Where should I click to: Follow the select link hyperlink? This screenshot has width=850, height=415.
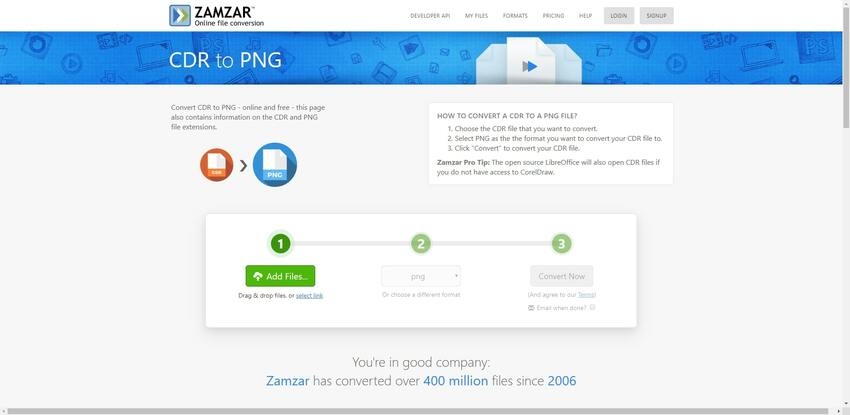[x=310, y=296]
